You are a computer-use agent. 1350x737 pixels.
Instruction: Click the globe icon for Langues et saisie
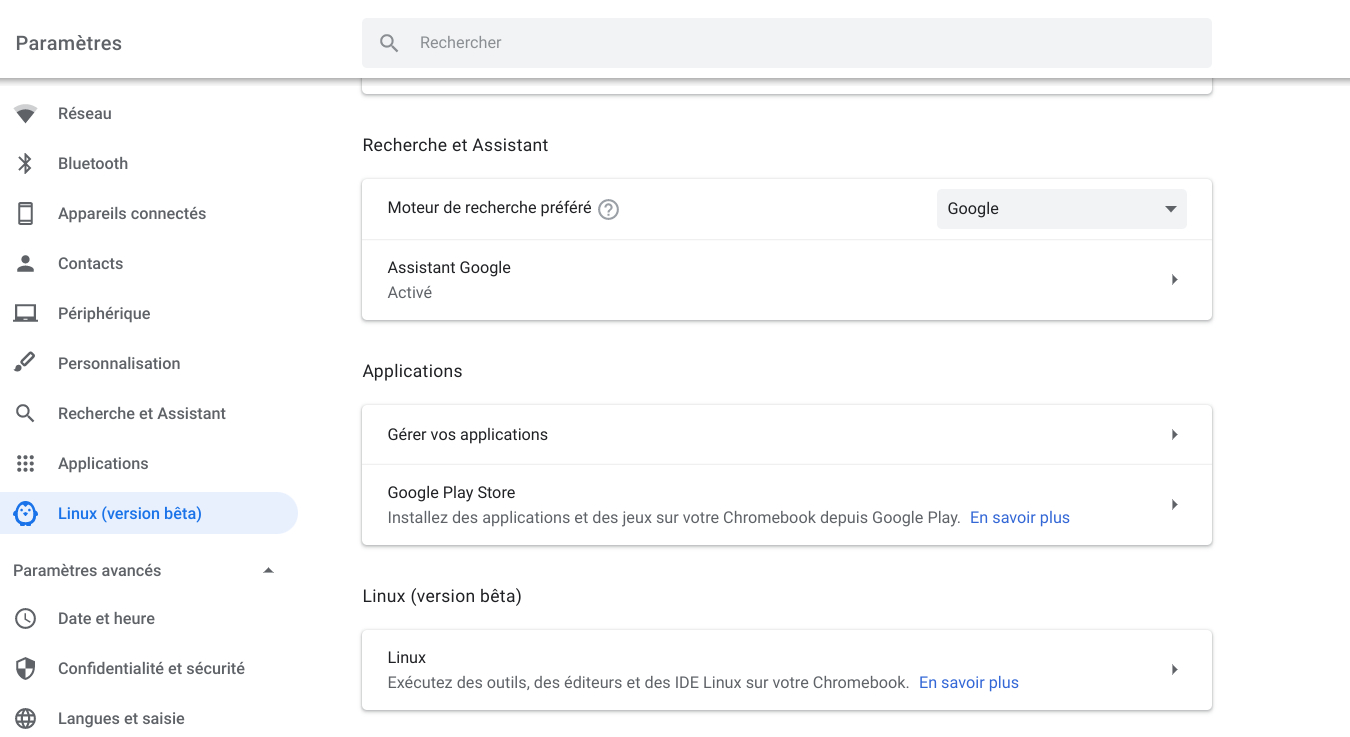[x=26, y=719]
